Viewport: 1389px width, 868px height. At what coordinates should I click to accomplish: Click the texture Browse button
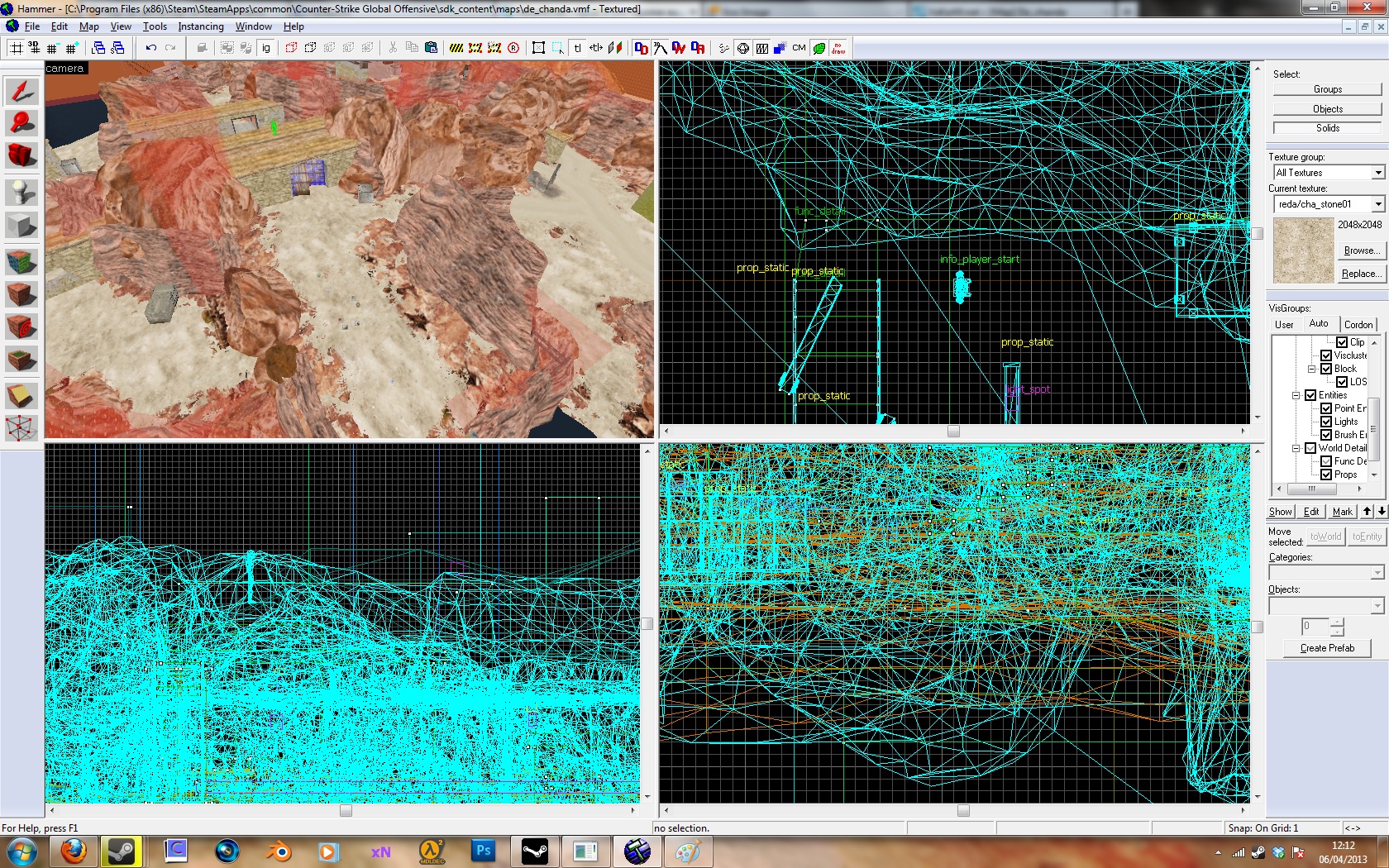[1359, 250]
